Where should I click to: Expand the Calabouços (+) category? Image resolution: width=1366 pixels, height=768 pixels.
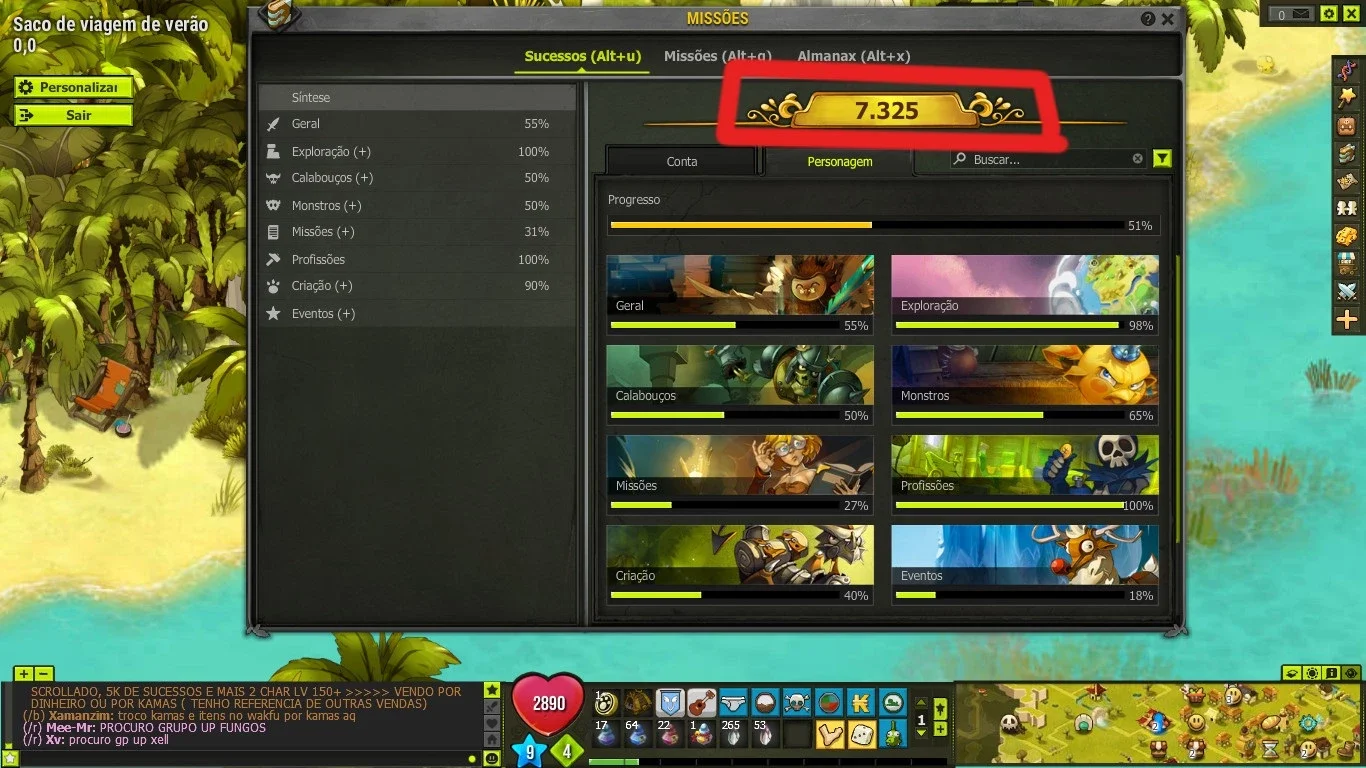417,178
